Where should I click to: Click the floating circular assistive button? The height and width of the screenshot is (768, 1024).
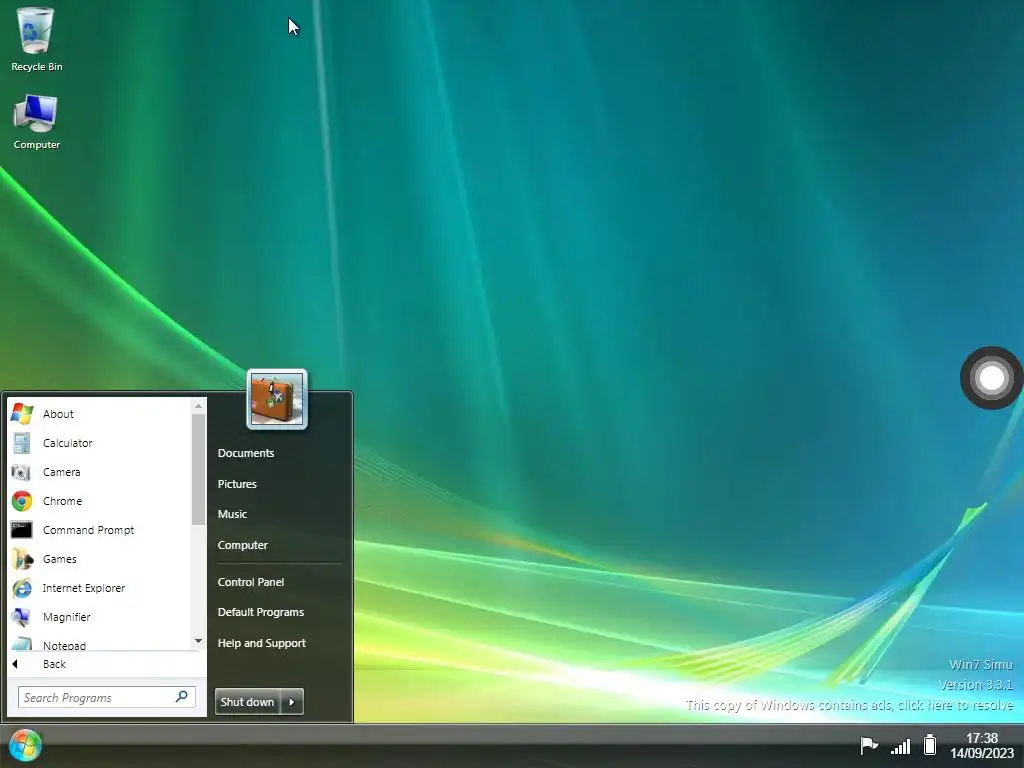click(991, 377)
